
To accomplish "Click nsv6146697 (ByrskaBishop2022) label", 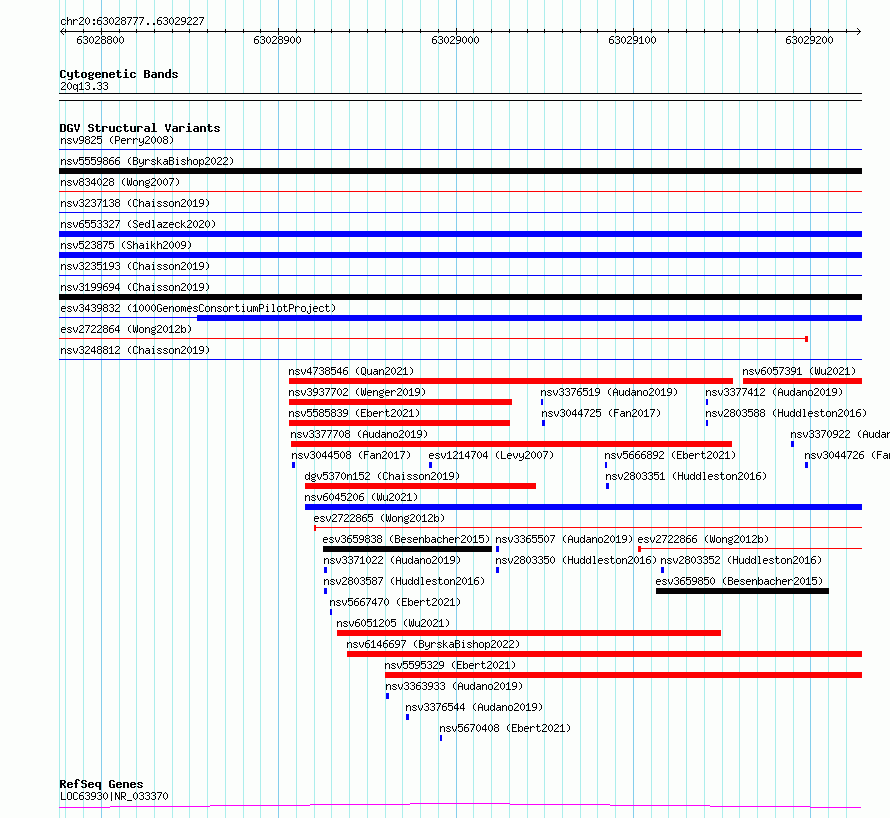I will coord(433,644).
